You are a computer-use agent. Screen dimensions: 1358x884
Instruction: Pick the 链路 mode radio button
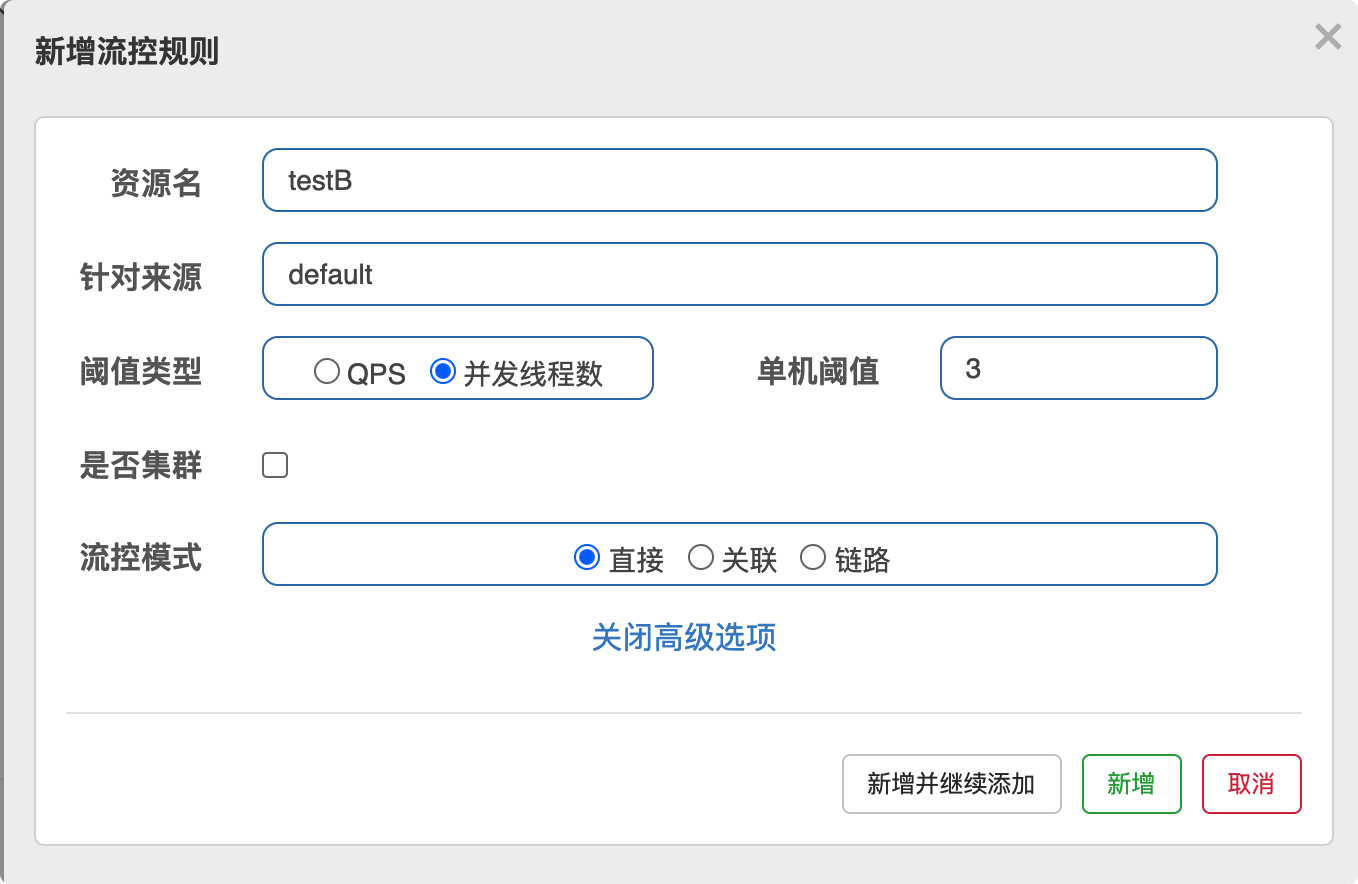(x=813, y=557)
